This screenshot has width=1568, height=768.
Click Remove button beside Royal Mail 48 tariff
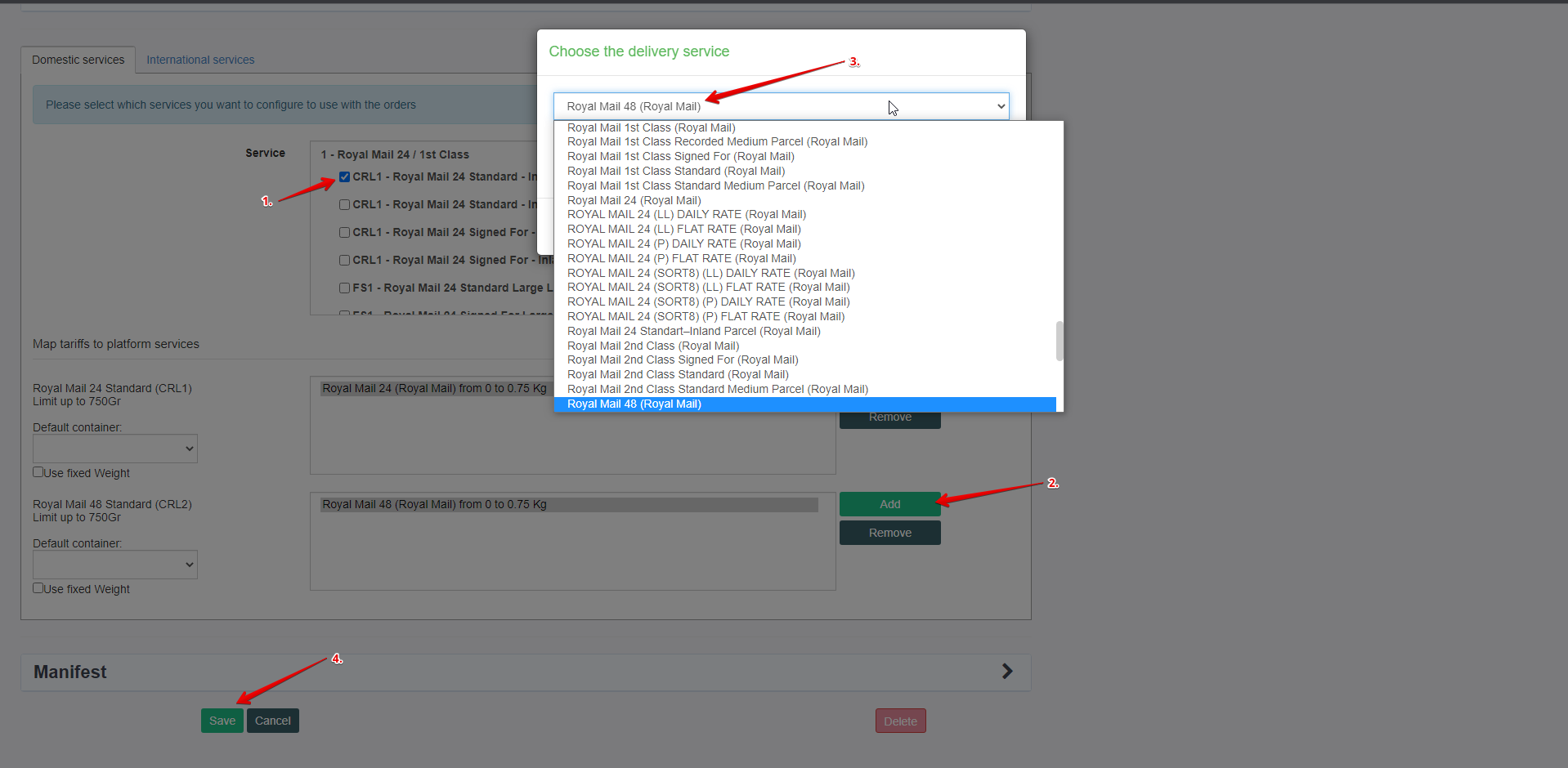click(890, 533)
